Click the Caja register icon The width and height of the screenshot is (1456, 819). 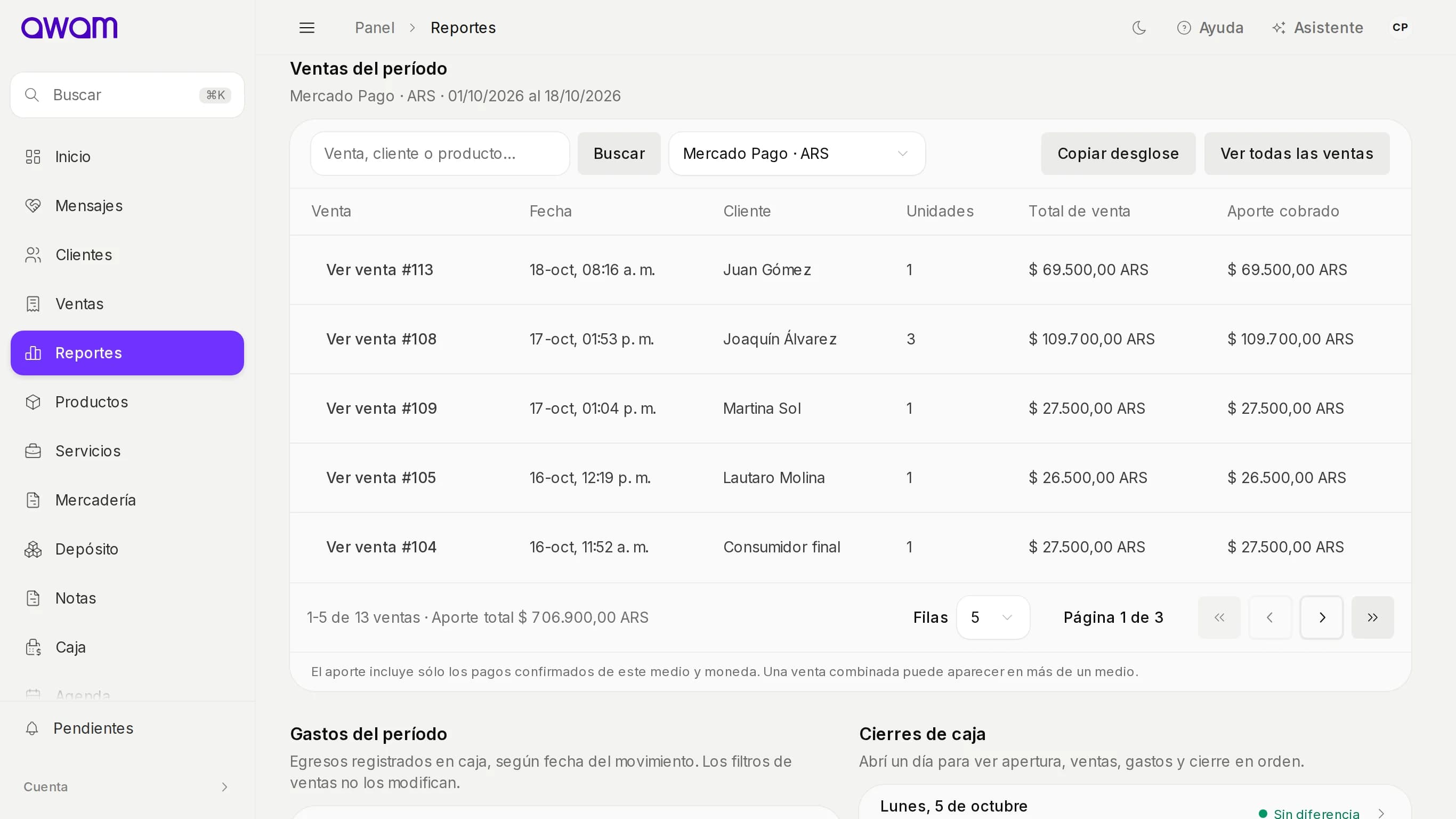click(x=34, y=647)
